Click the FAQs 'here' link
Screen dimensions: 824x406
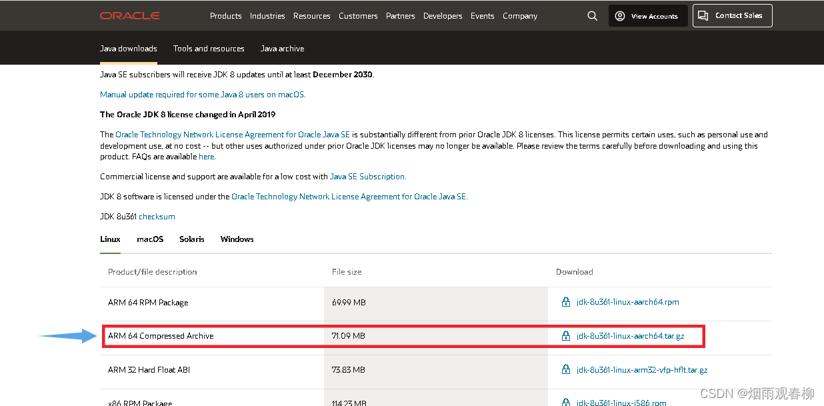click(x=206, y=157)
